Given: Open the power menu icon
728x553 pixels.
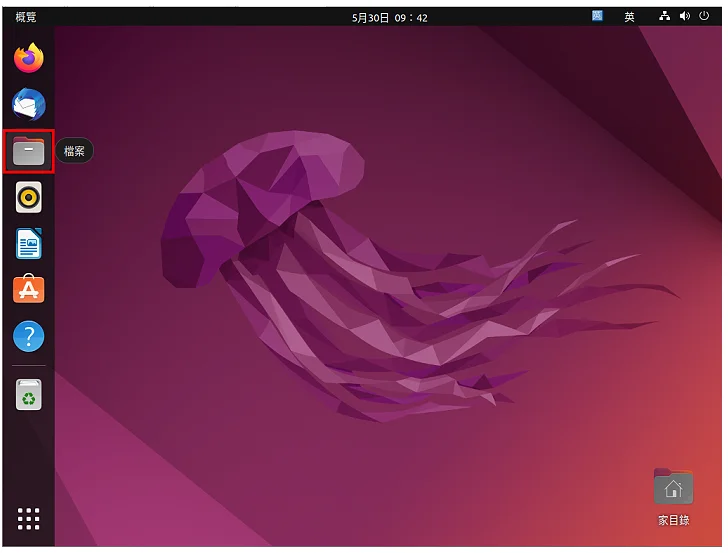Looking at the screenshot, I should (704, 16).
